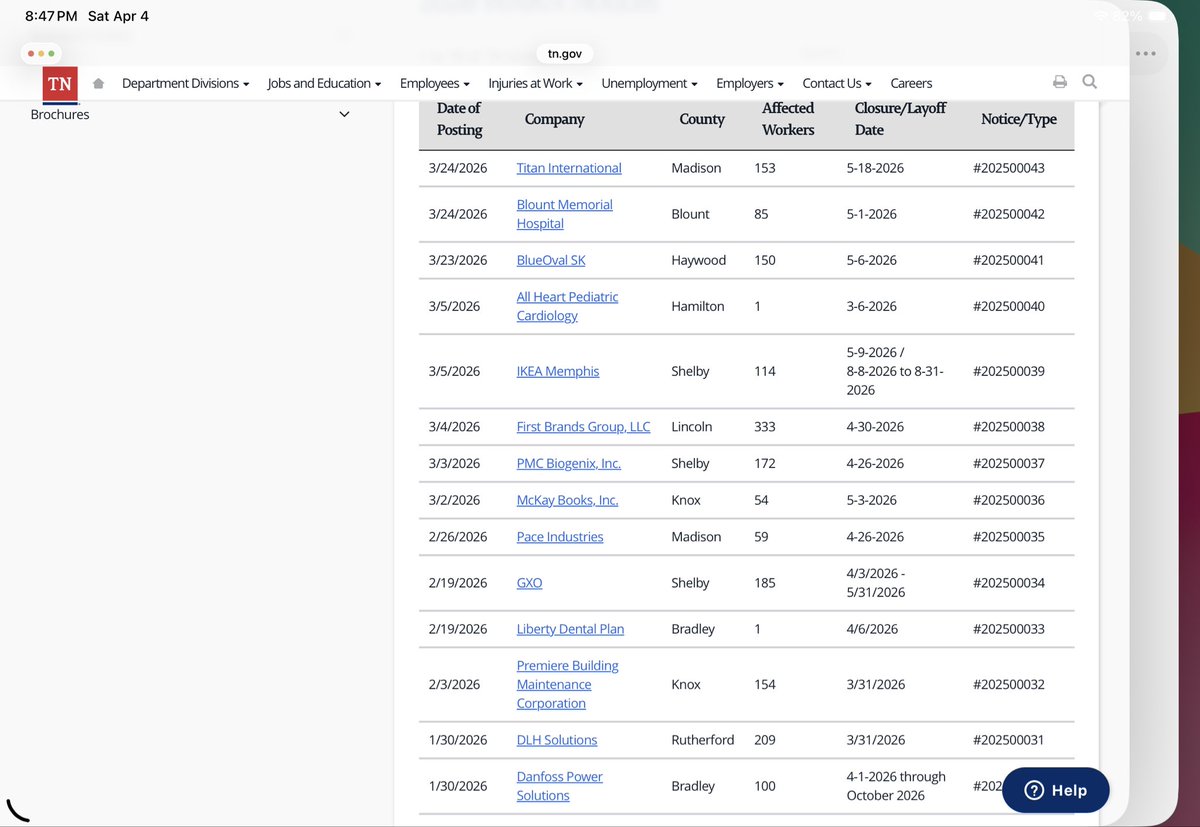Open the more options ellipsis at right edge
The height and width of the screenshot is (827, 1200).
(x=1146, y=53)
